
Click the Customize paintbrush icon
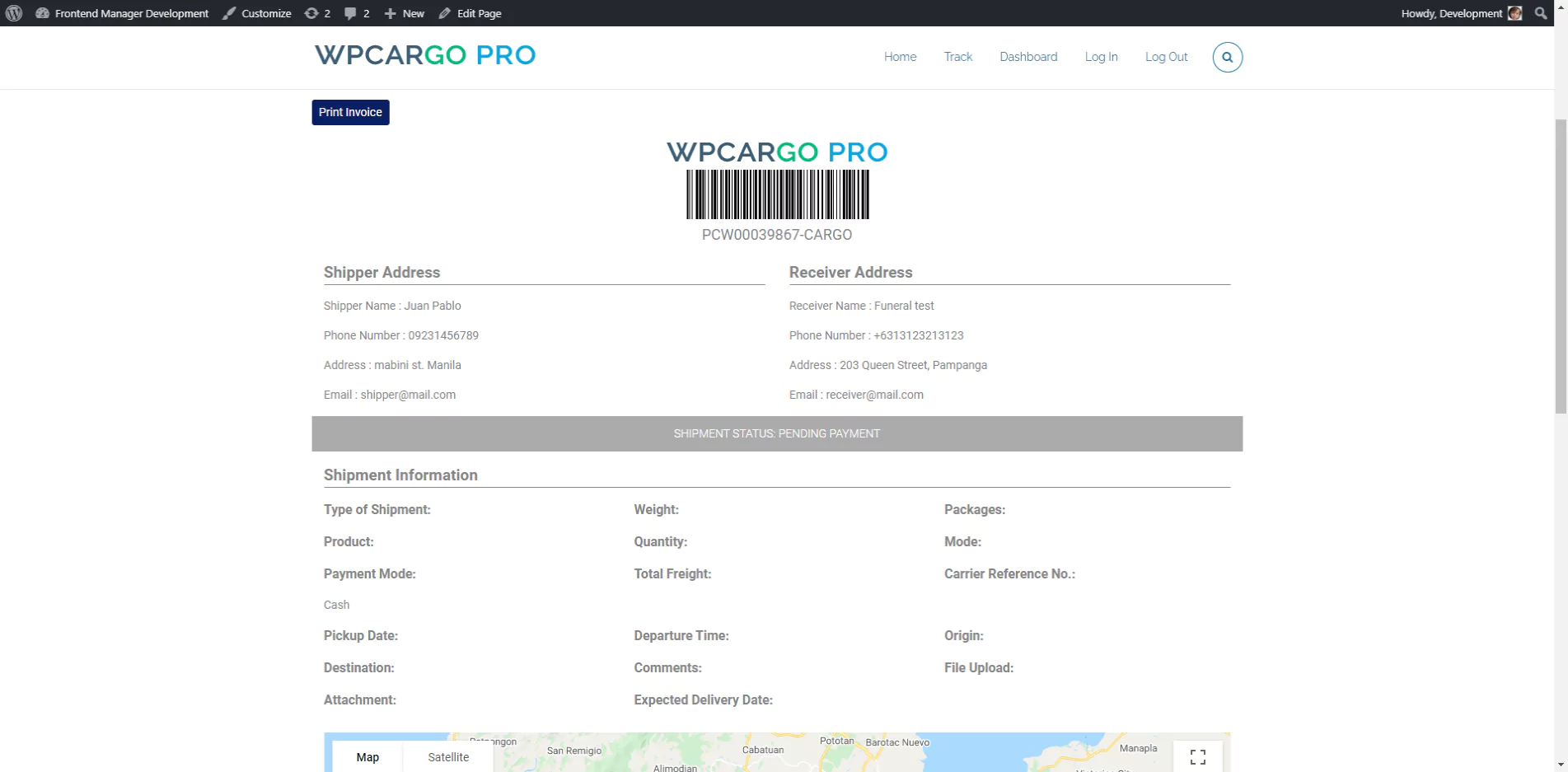coord(229,13)
